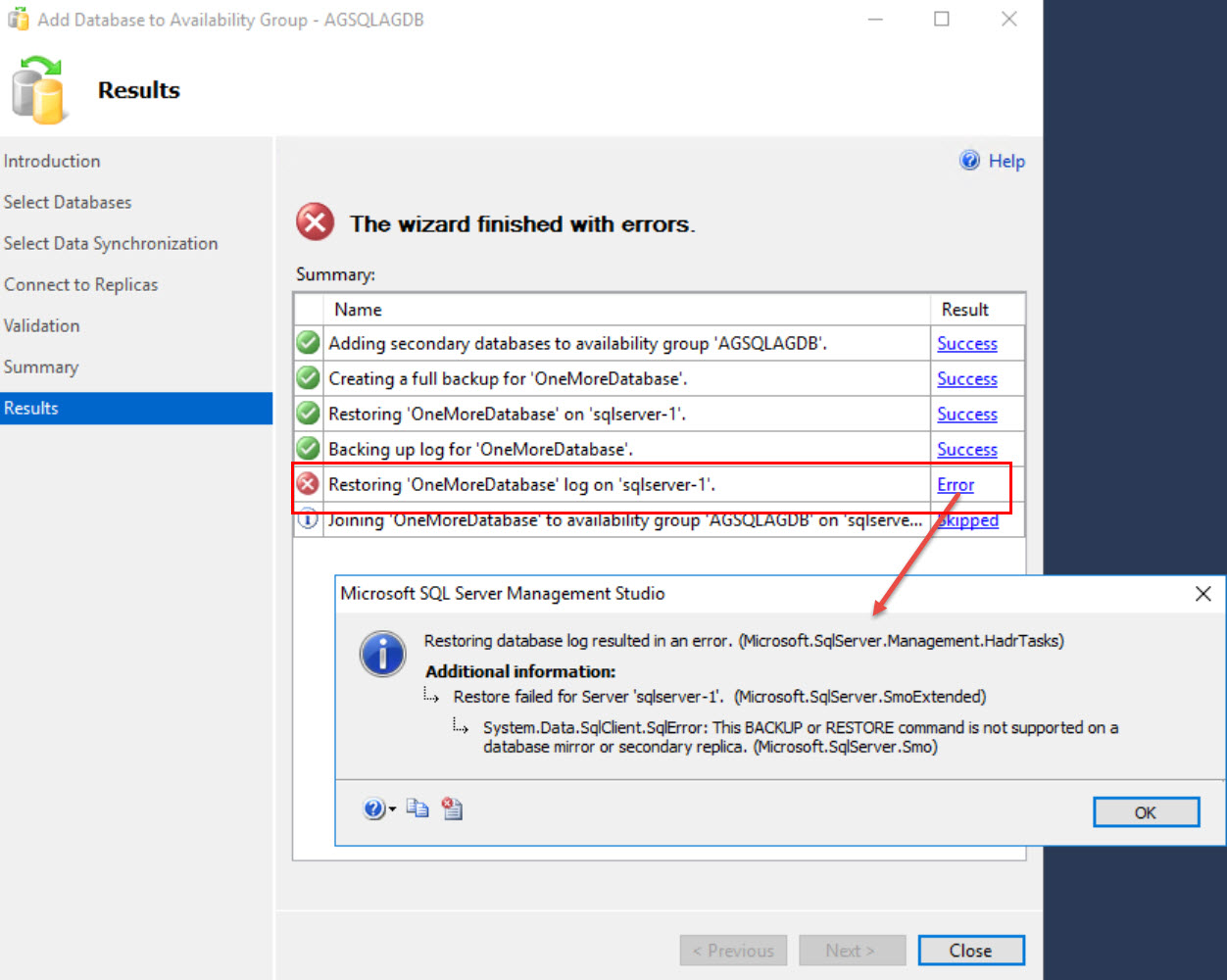
Task: Click the title bar icon of the wizard window
Action: (18, 19)
